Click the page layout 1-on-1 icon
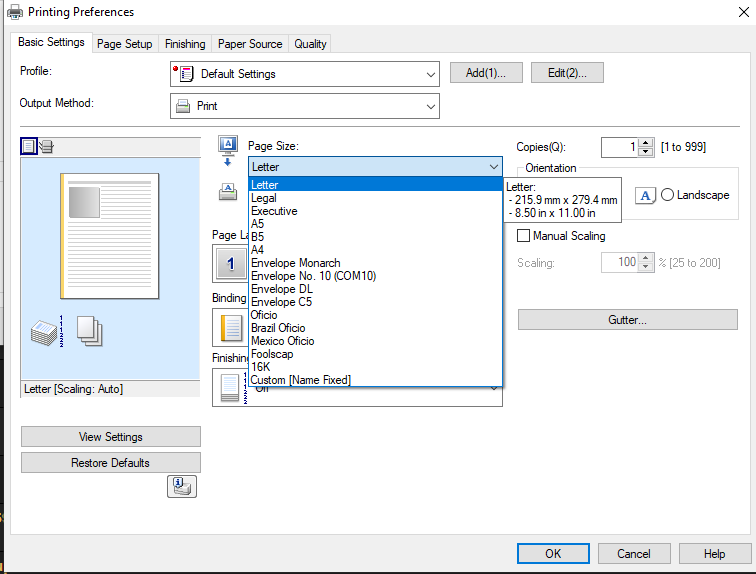 click(x=230, y=263)
